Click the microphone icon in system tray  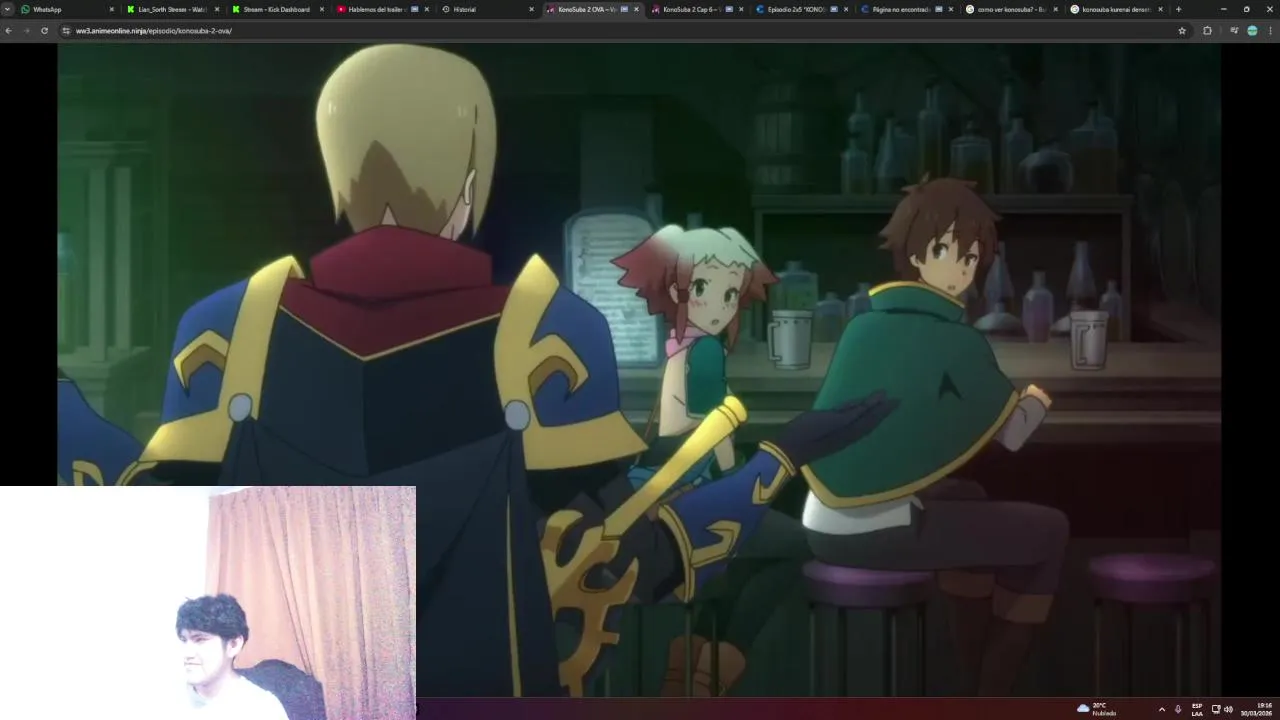tap(1178, 709)
